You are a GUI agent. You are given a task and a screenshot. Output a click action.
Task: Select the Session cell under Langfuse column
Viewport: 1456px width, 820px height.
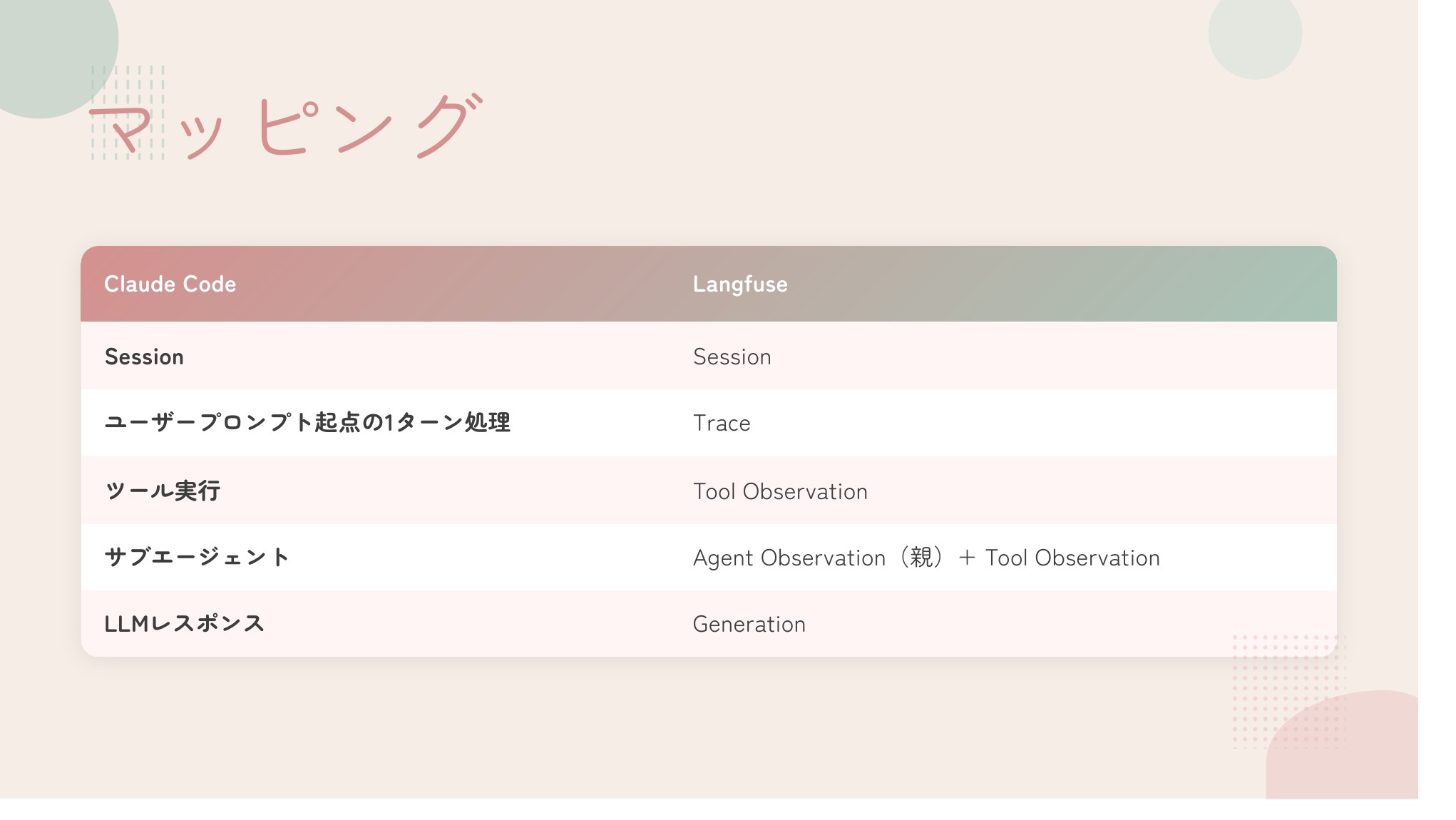coord(732,357)
